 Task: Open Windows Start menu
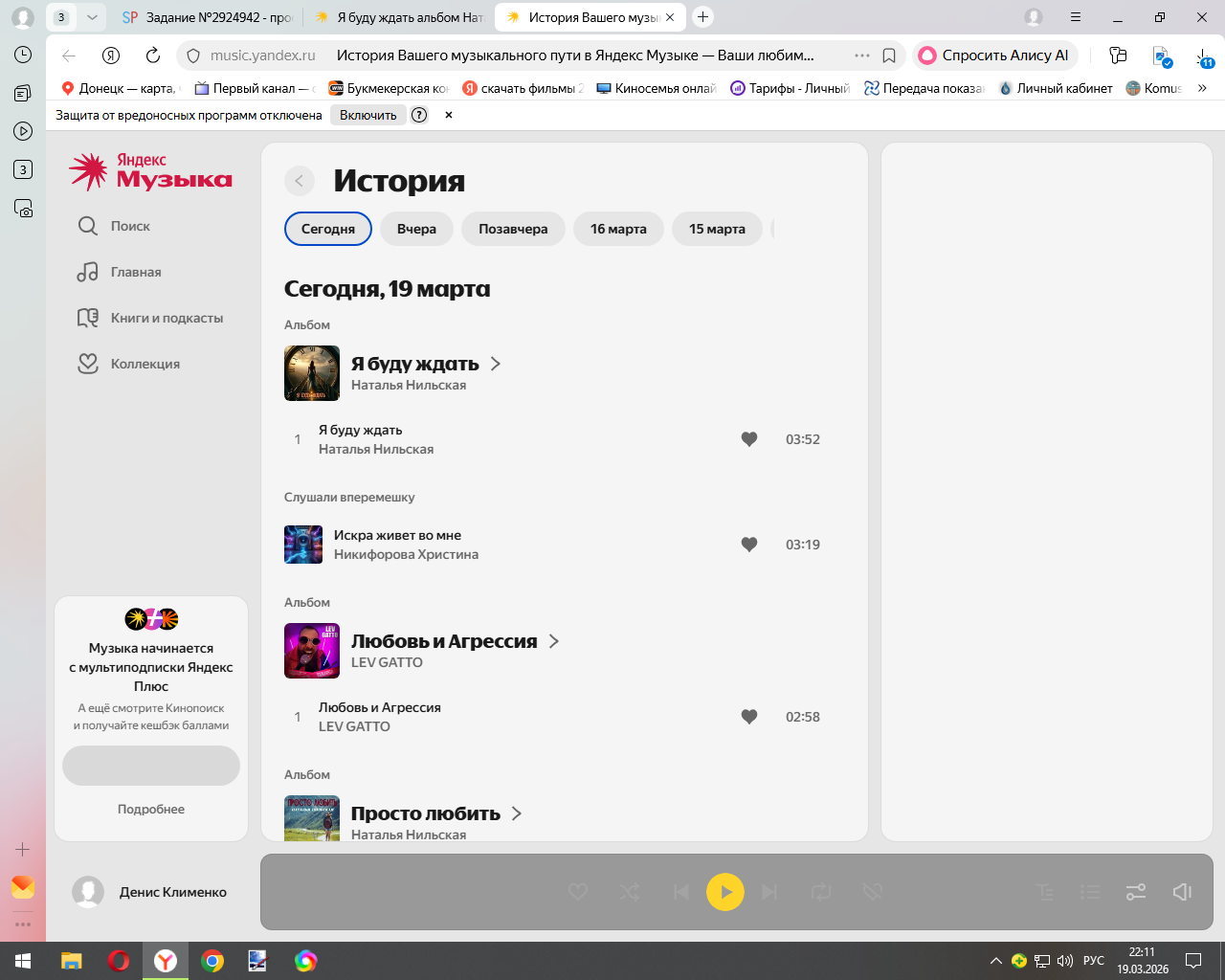pyautogui.click(x=23, y=961)
